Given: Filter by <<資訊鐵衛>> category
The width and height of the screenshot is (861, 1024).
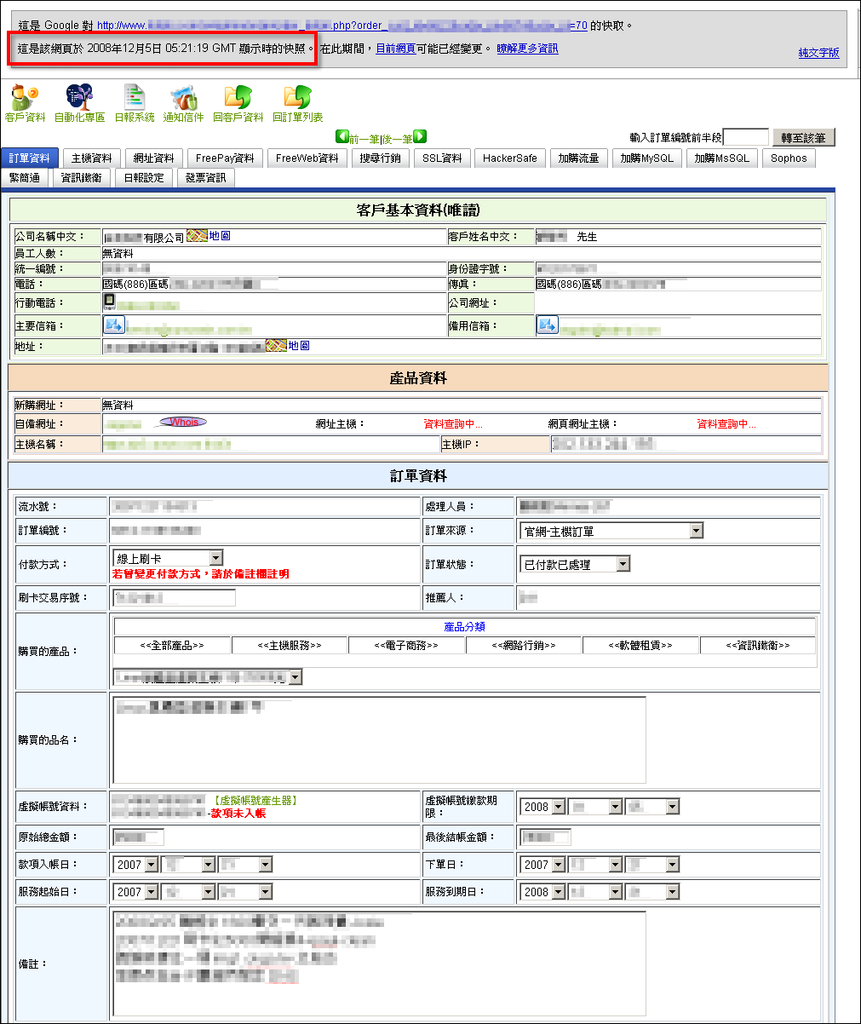Looking at the screenshot, I should [758, 645].
